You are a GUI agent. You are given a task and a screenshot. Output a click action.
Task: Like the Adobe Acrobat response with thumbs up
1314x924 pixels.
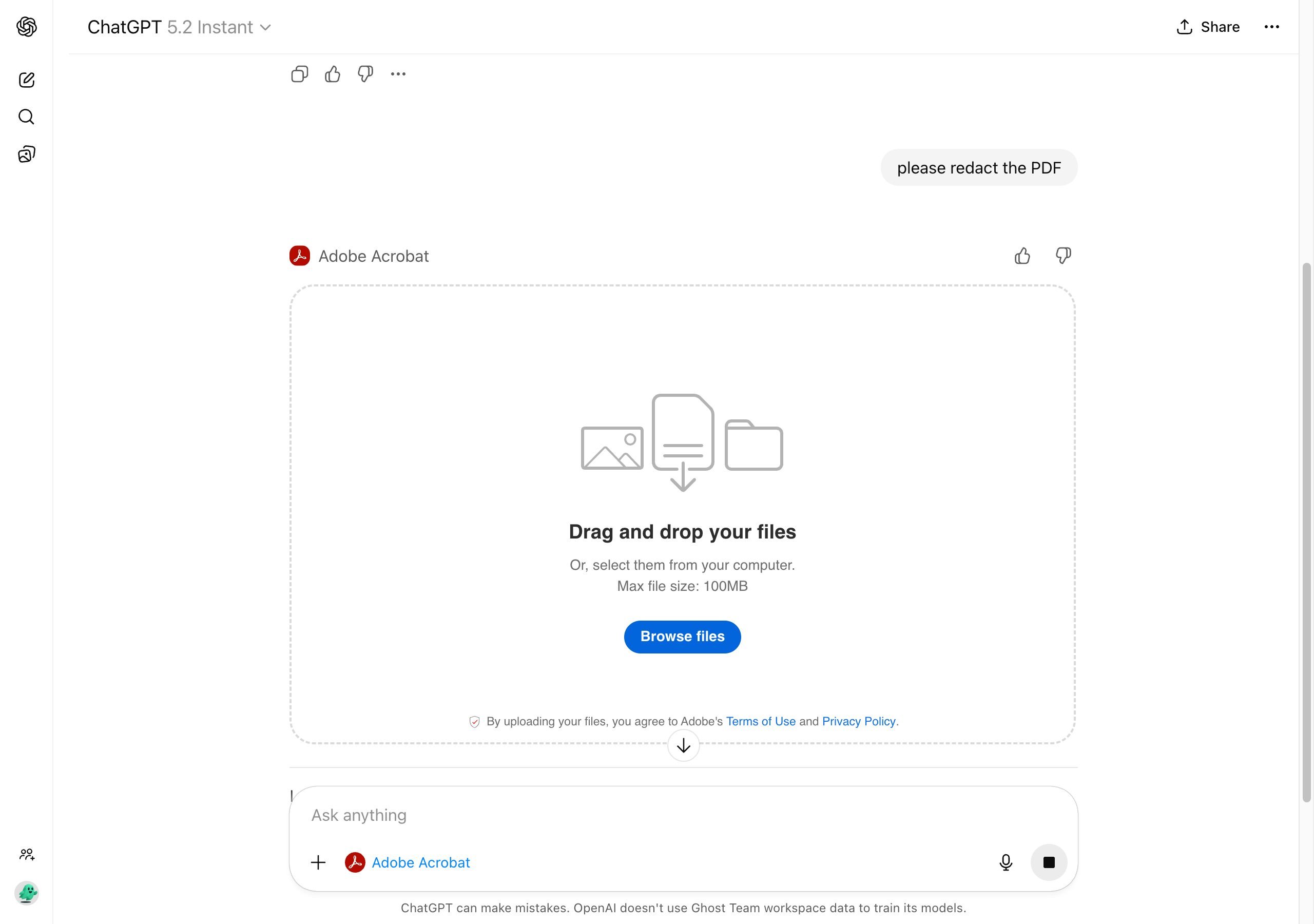pyautogui.click(x=1022, y=256)
